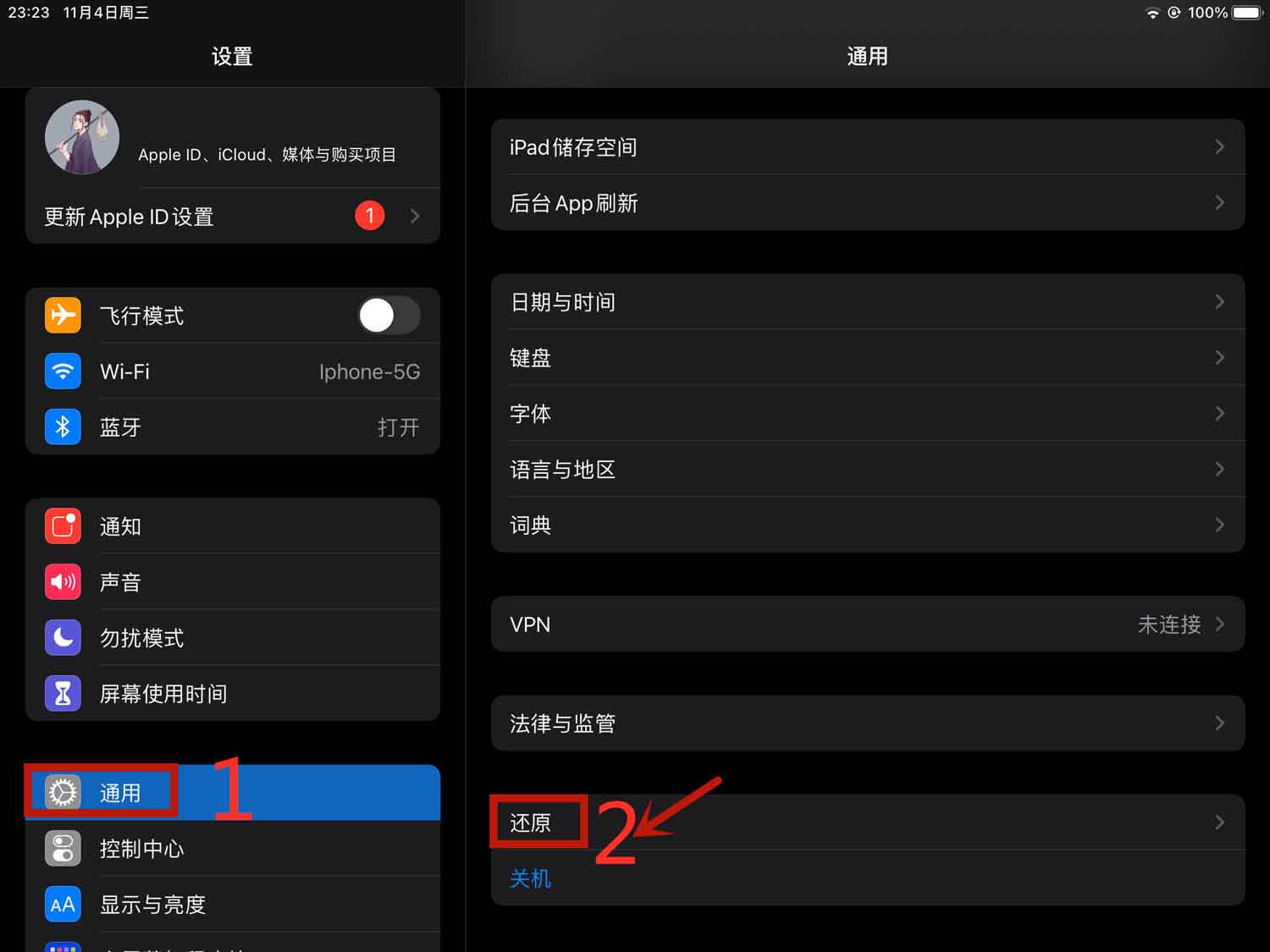The width and height of the screenshot is (1270, 952).
Task: Toggle the 飞行模式 switch on
Action: [x=389, y=316]
